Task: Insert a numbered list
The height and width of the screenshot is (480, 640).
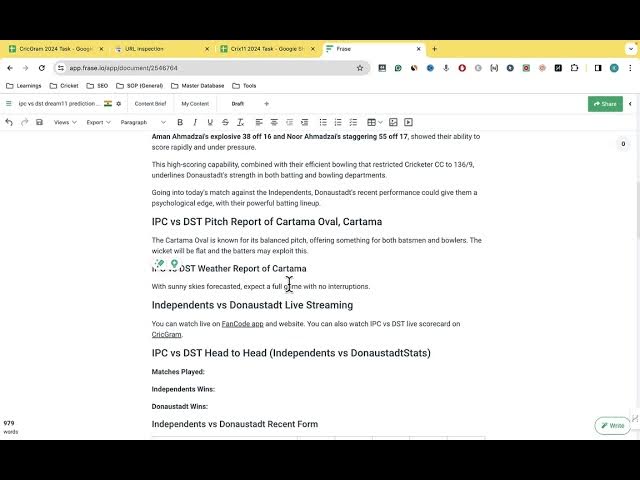Action: [x=338, y=122]
